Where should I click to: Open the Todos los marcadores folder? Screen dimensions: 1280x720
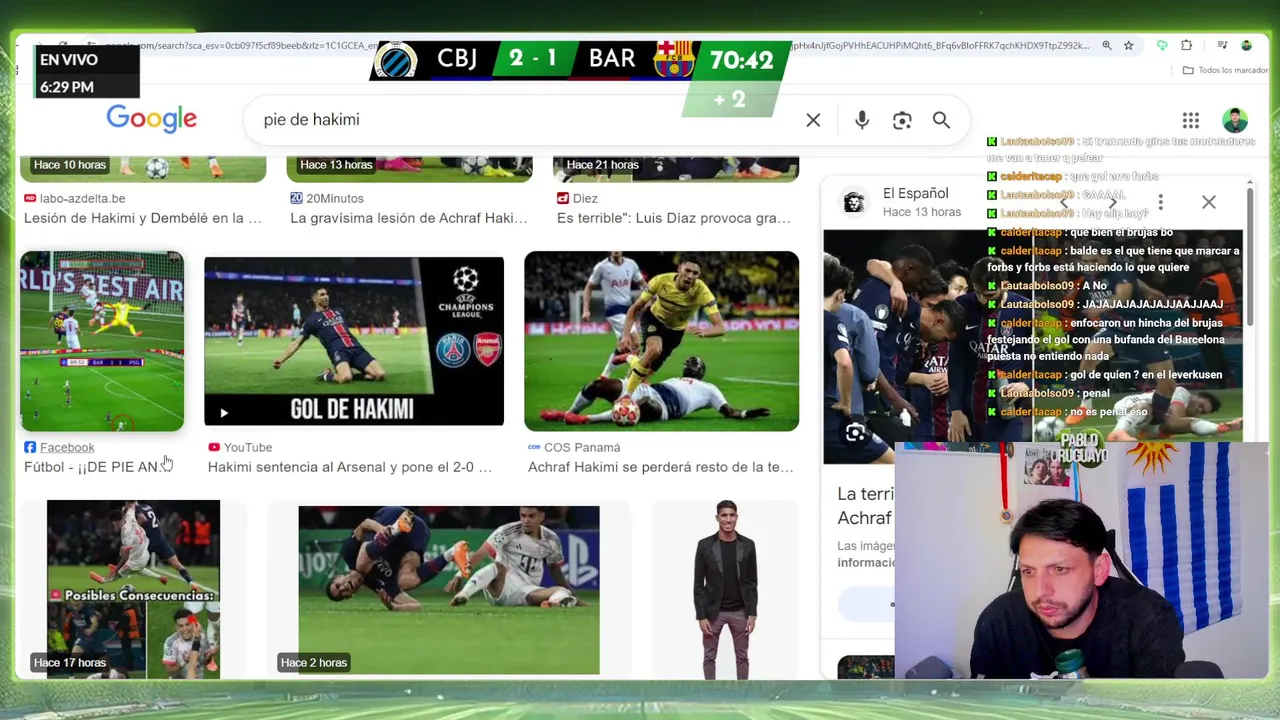[x=1225, y=71]
